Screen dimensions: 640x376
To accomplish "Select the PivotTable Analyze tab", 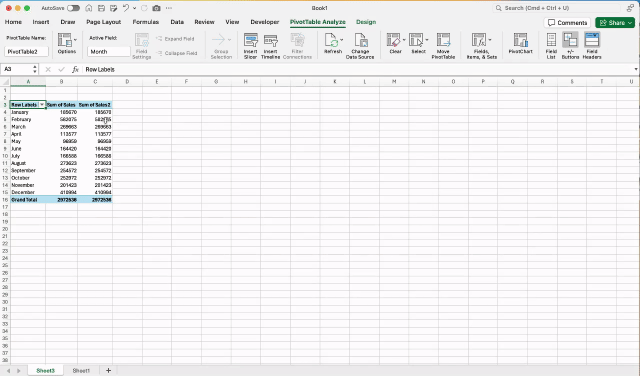I will tap(318, 22).
